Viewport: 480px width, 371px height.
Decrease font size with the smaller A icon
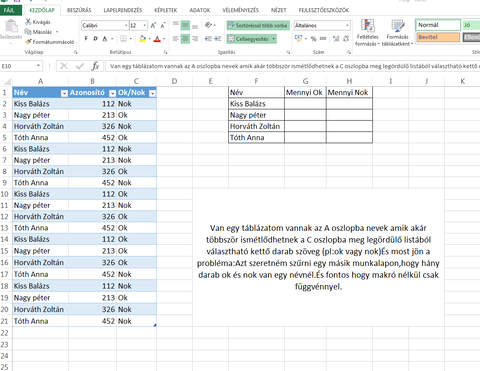point(163,26)
